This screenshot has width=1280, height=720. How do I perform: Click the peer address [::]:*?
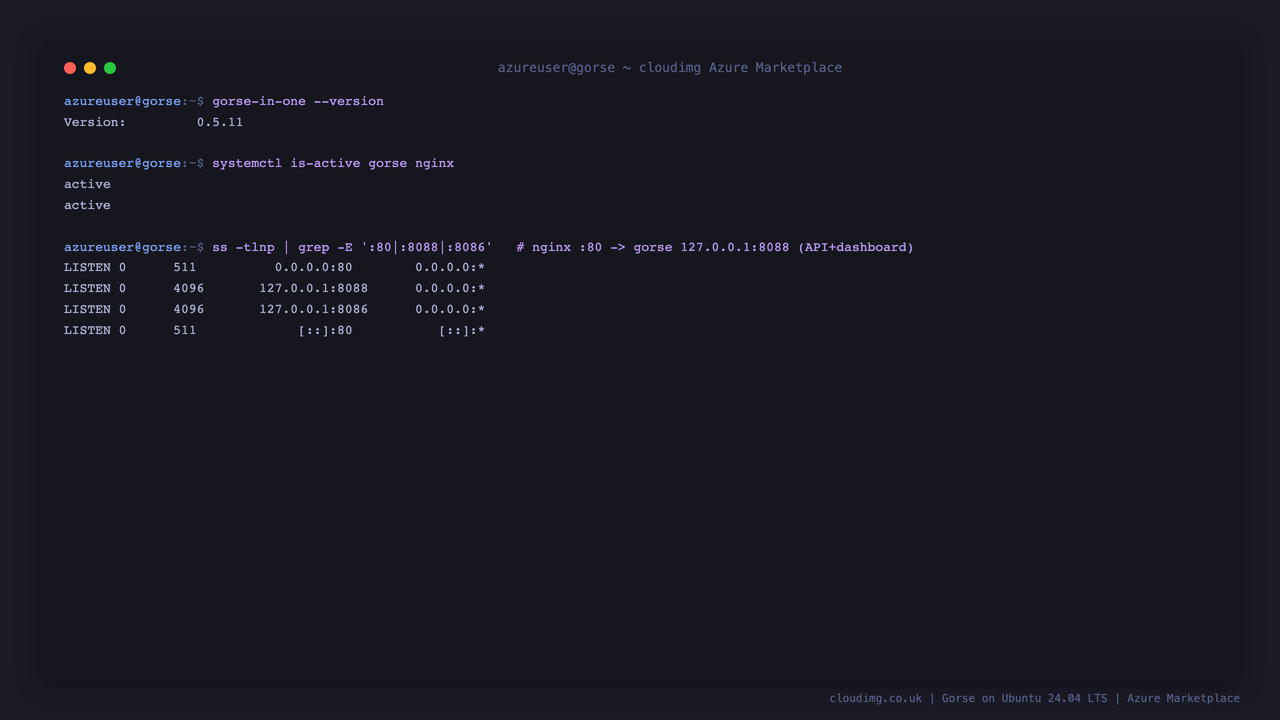pos(462,330)
